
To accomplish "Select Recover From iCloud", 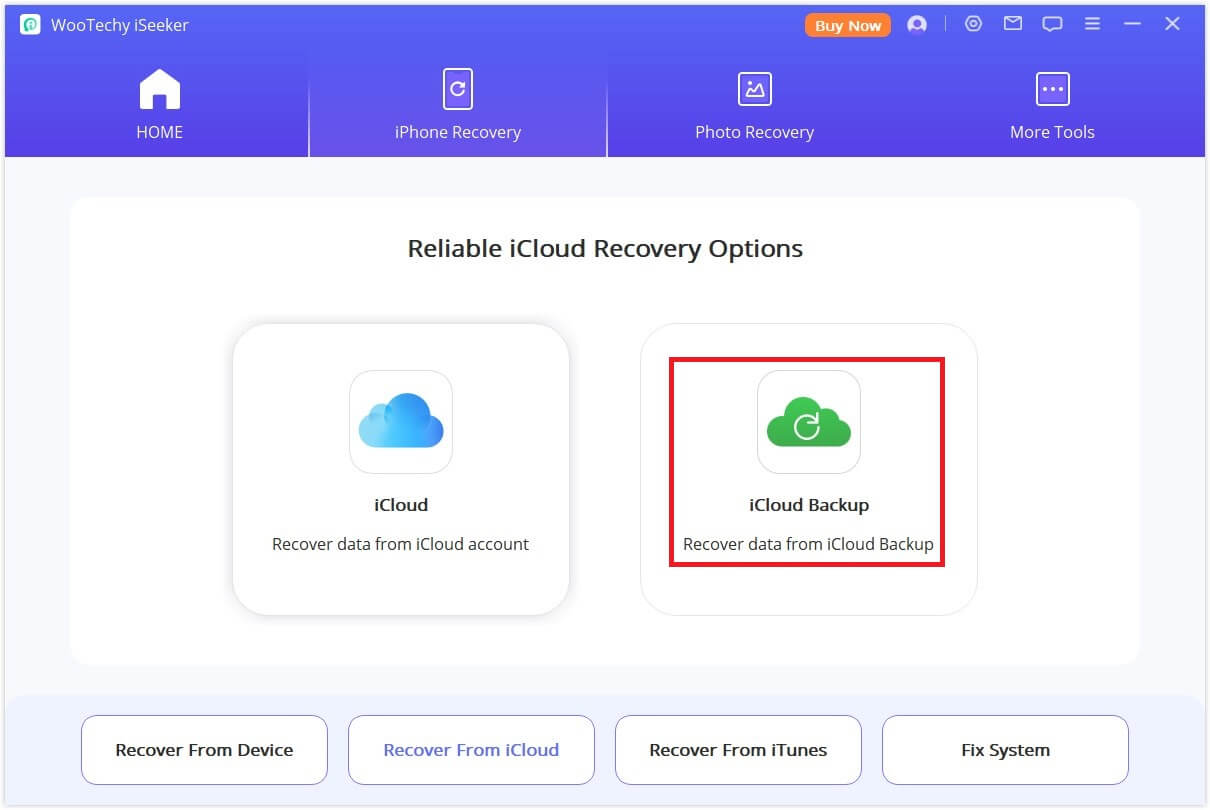I will tap(471, 749).
